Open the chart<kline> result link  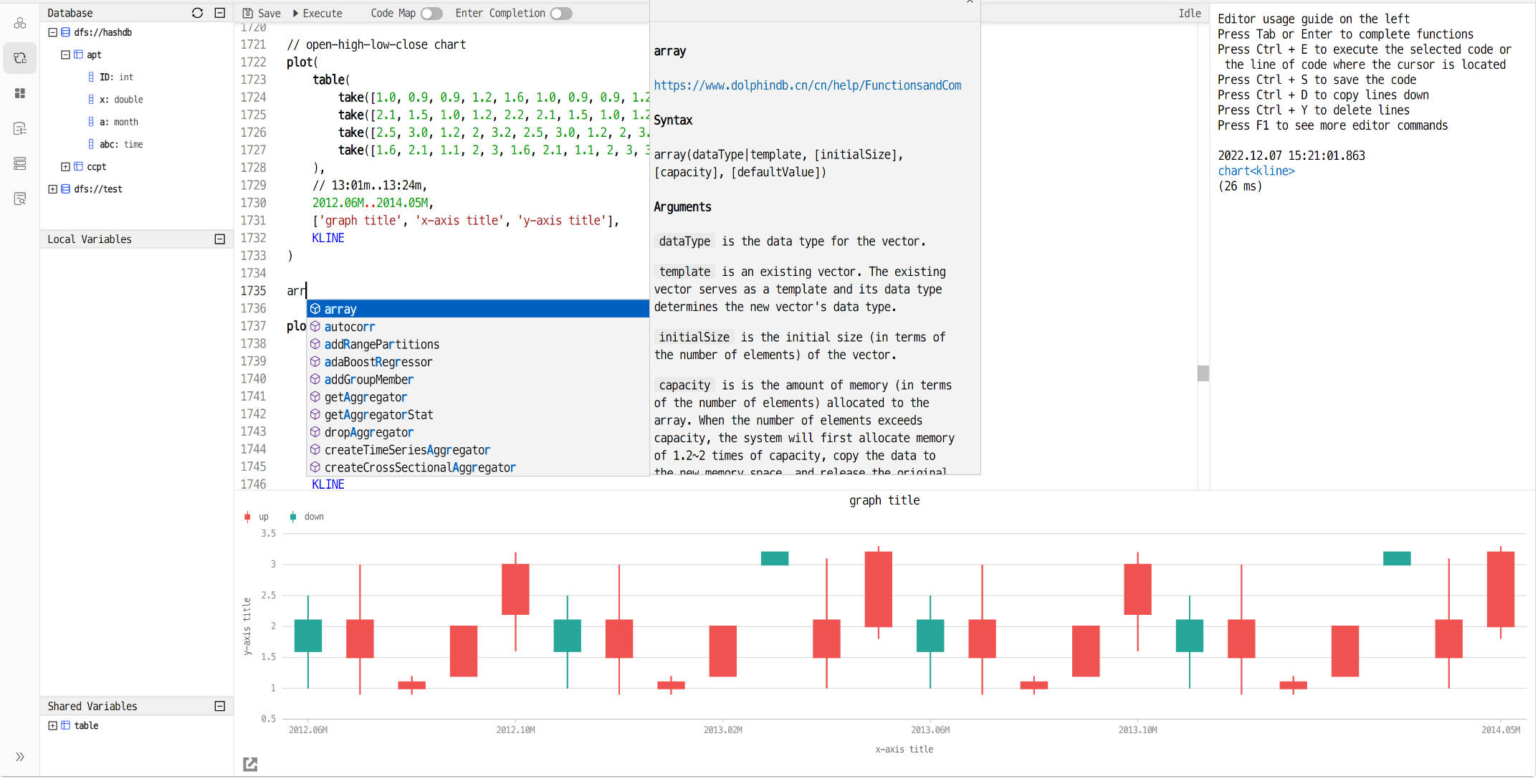[x=1256, y=171]
